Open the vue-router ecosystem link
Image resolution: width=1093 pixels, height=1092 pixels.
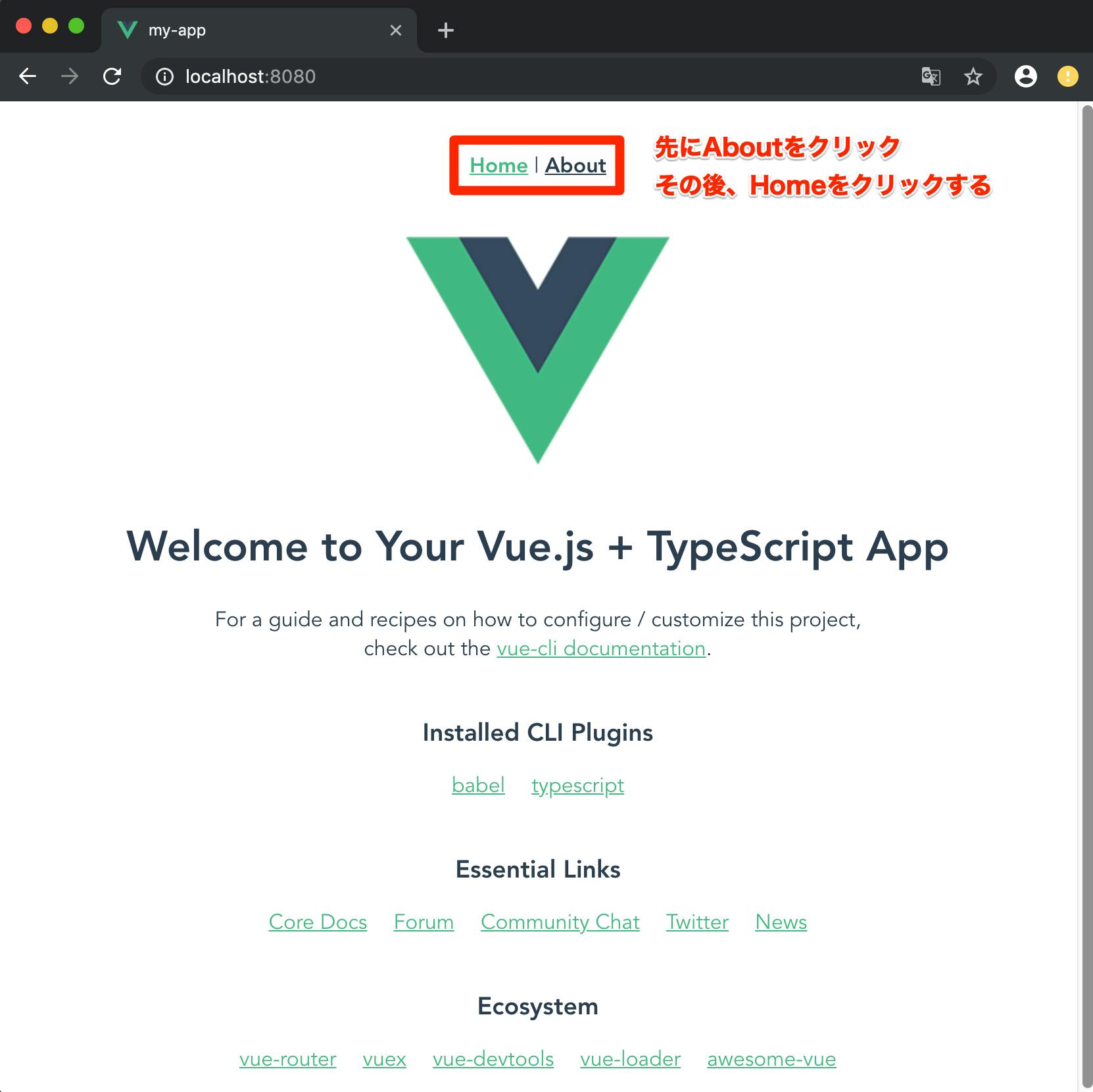288,1059
